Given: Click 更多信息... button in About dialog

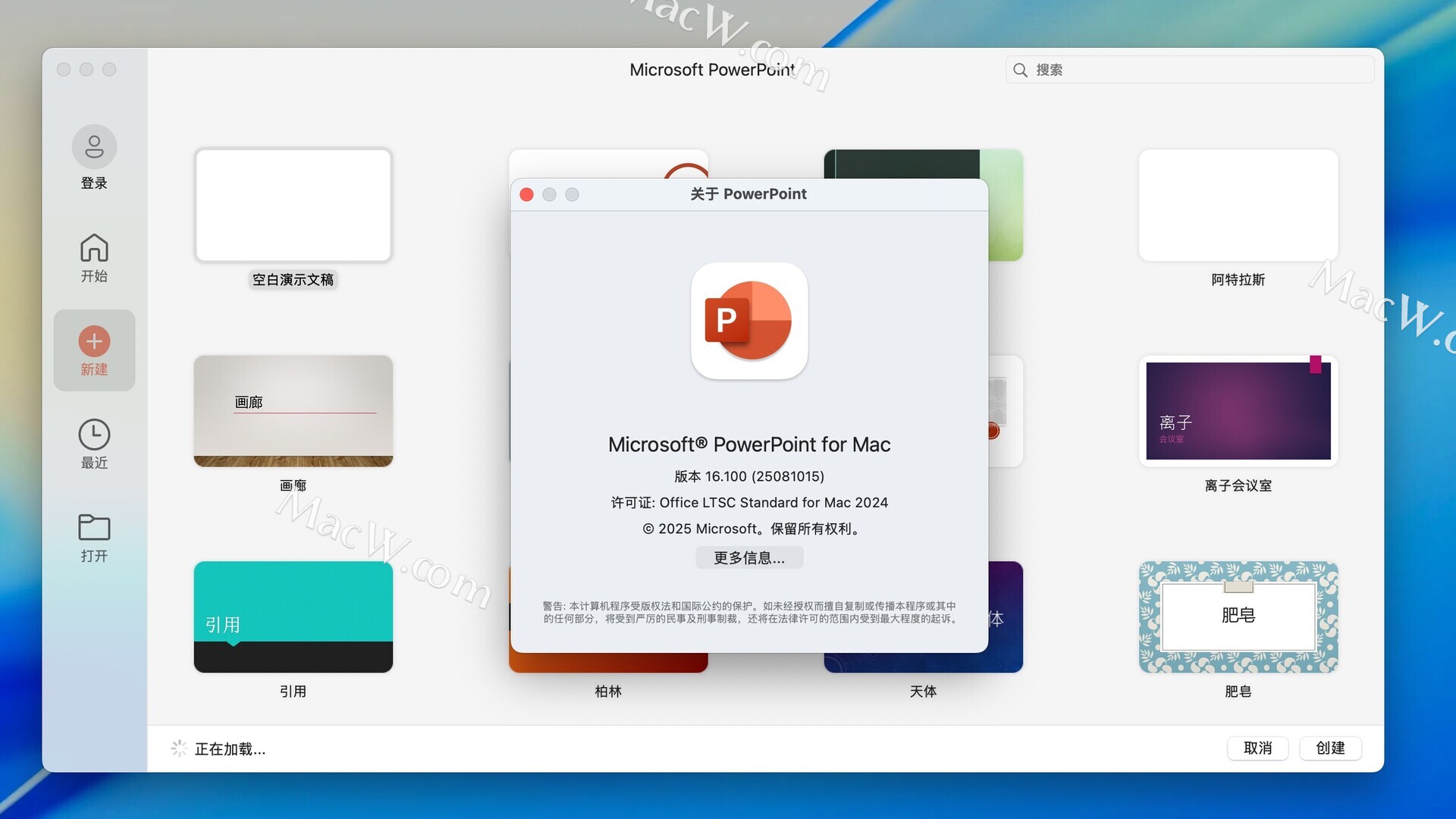Looking at the screenshot, I should tap(749, 558).
